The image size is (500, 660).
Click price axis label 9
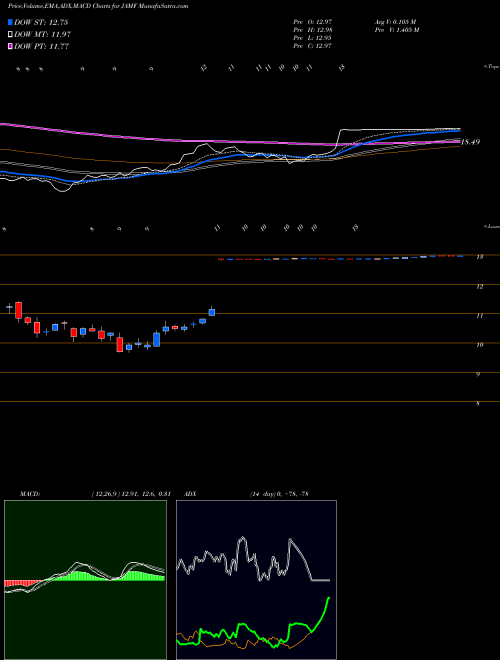pos(478,374)
